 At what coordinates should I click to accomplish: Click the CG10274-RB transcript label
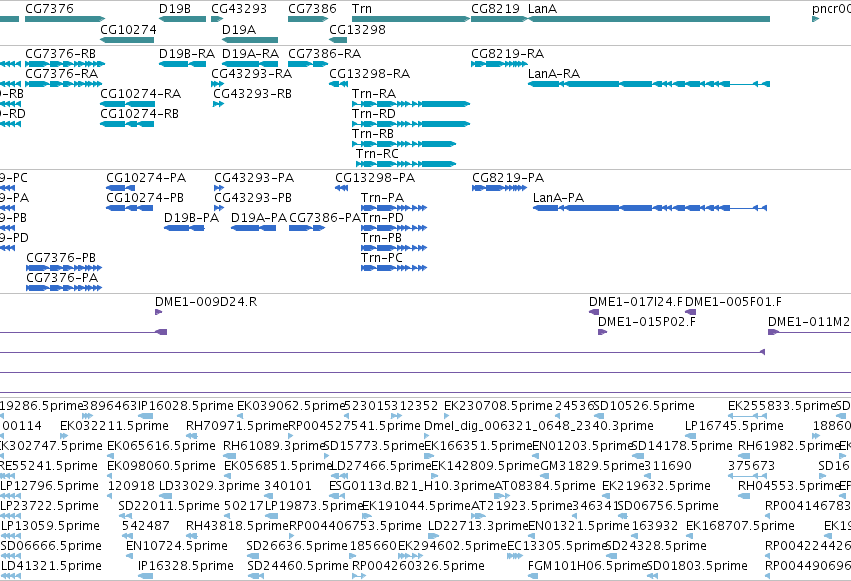pos(139,114)
